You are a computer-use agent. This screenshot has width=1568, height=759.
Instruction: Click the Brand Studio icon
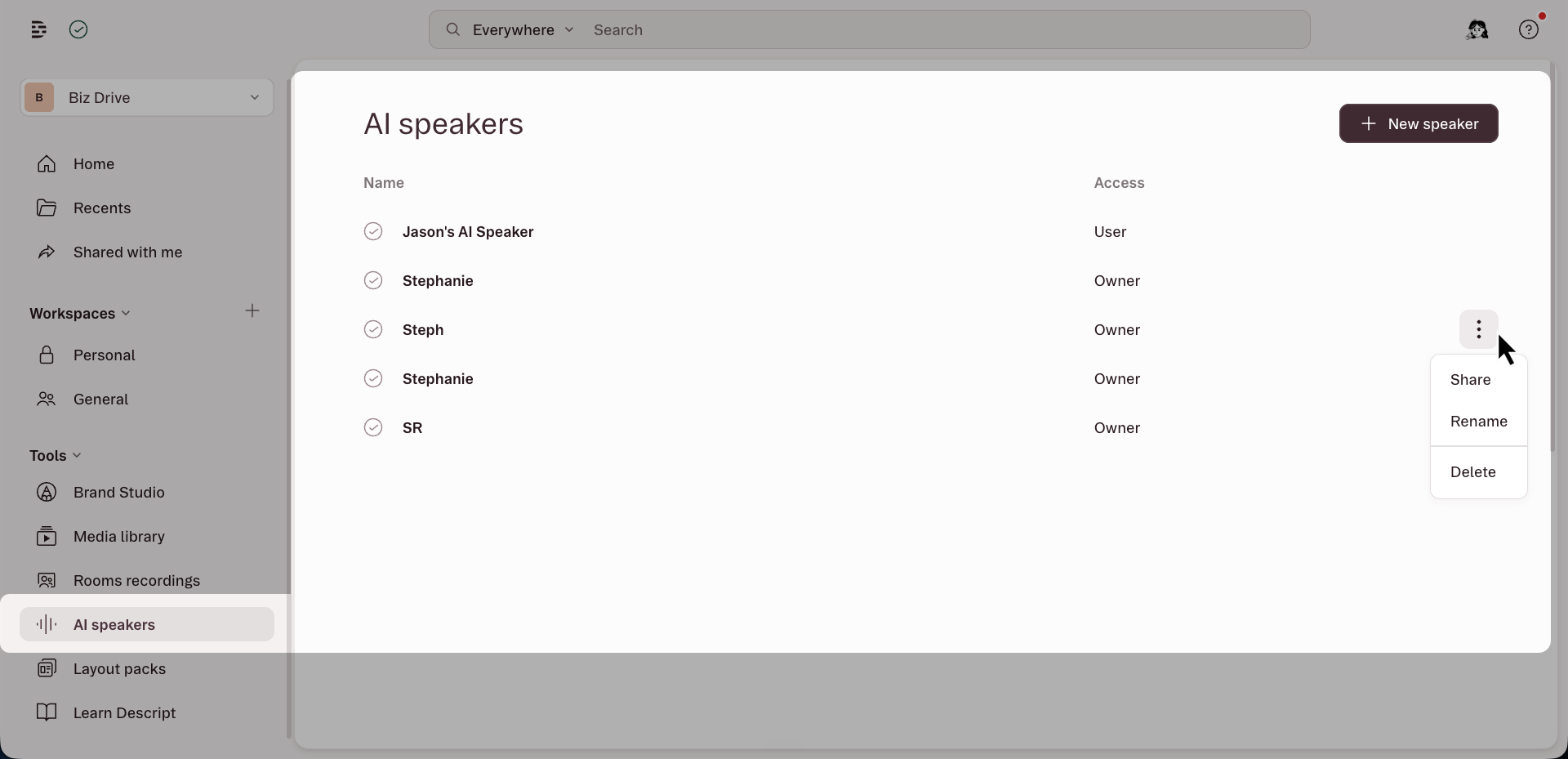coord(47,492)
